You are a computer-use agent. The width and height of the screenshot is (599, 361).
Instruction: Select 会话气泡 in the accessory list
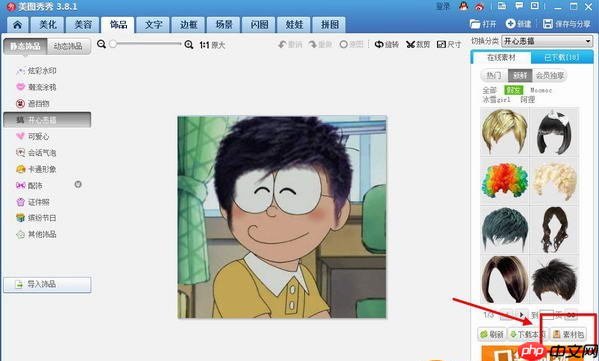click(x=36, y=153)
